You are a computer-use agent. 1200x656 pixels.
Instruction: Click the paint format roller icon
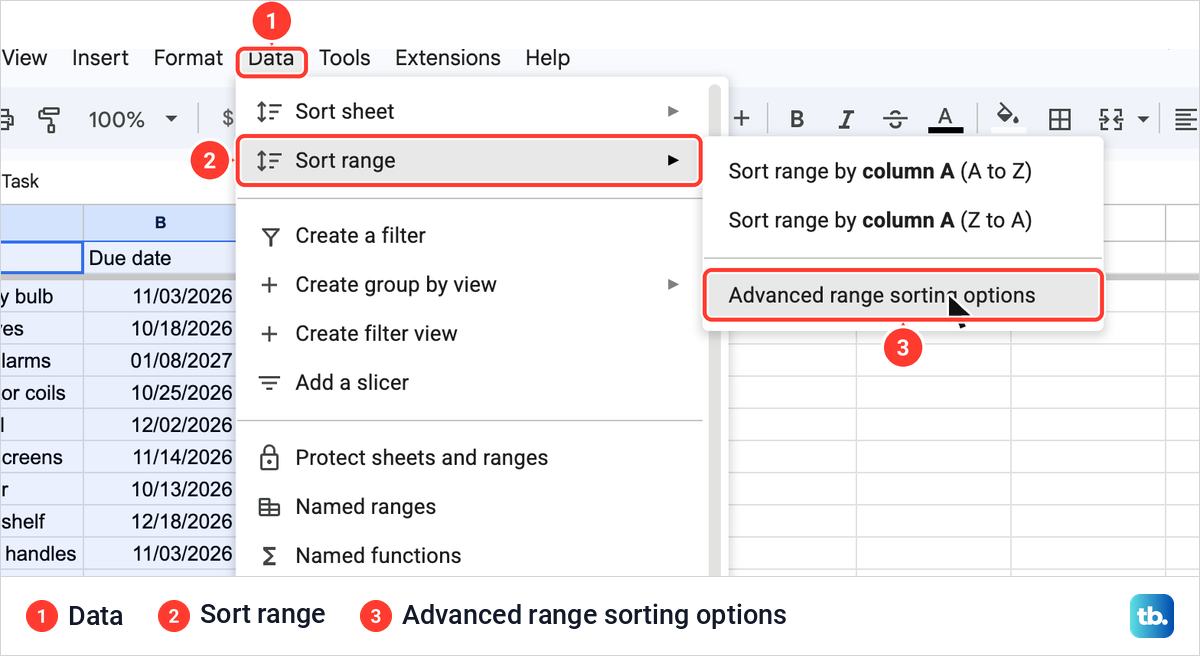49,120
